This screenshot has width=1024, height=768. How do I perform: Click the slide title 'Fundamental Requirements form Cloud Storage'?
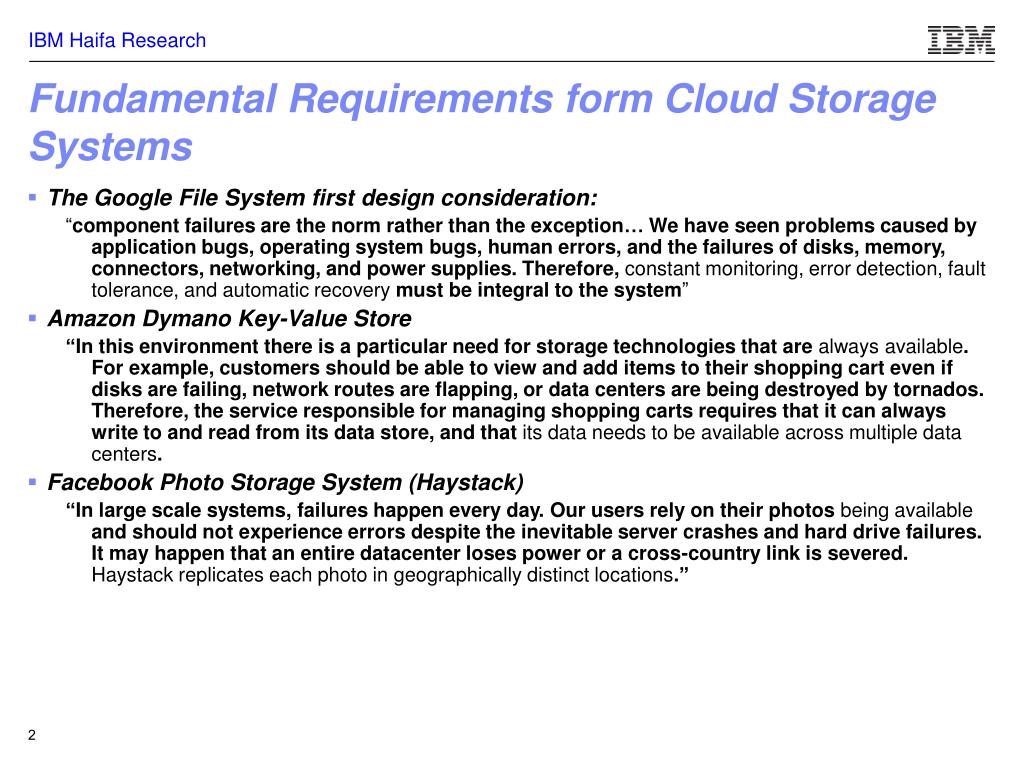(x=483, y=99)
